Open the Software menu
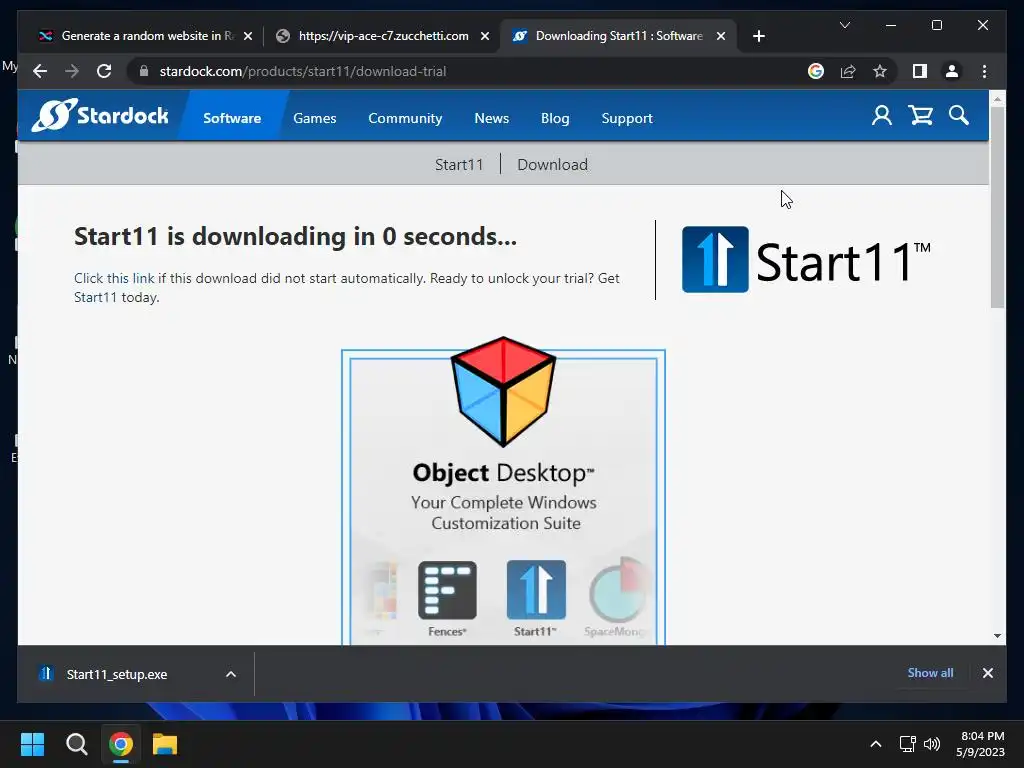The height and width of the screenshot is (768, 1024). [232, 118]
